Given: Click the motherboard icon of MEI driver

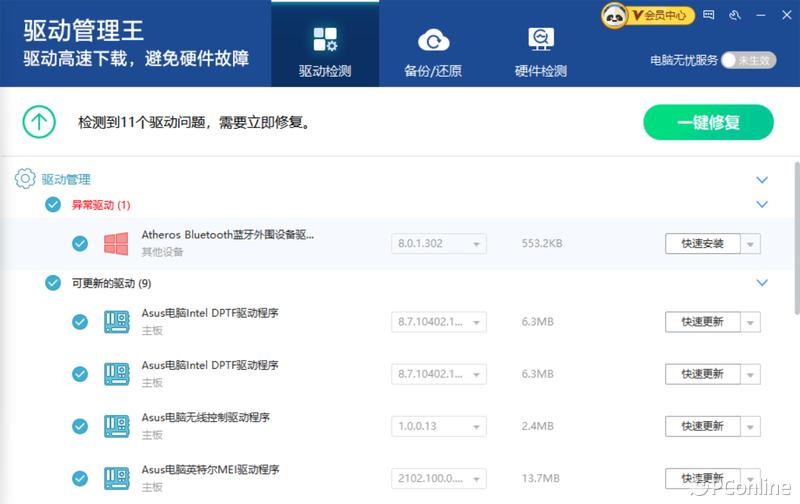Looking at the screenshot, I should coord(116,478).
